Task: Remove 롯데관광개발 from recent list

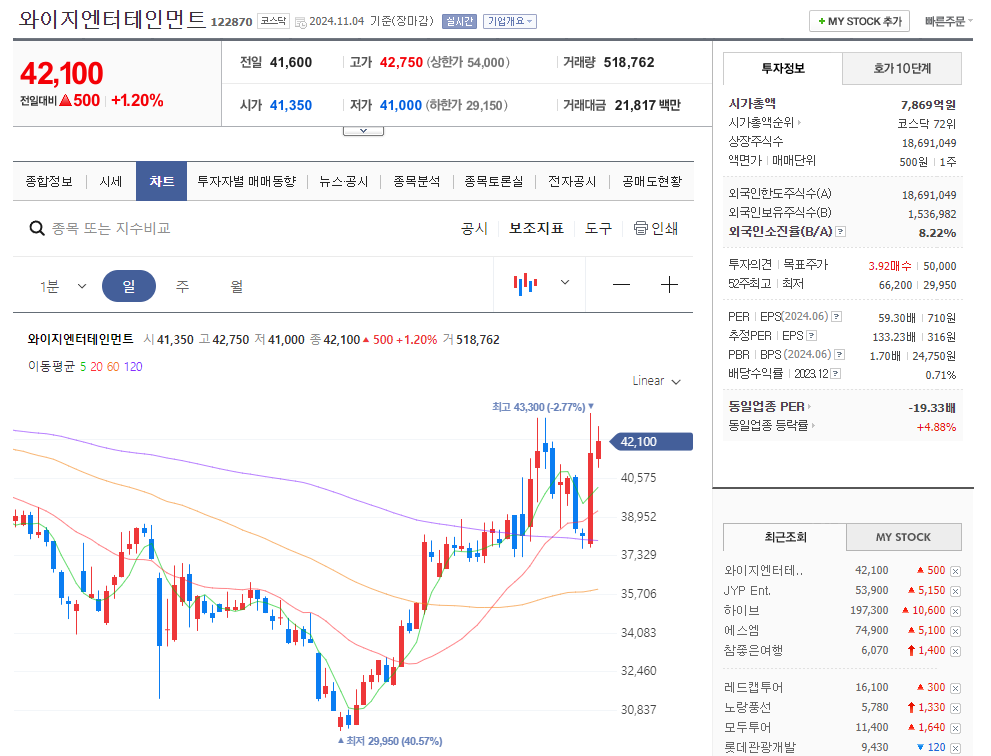Action: click(955, 748)
